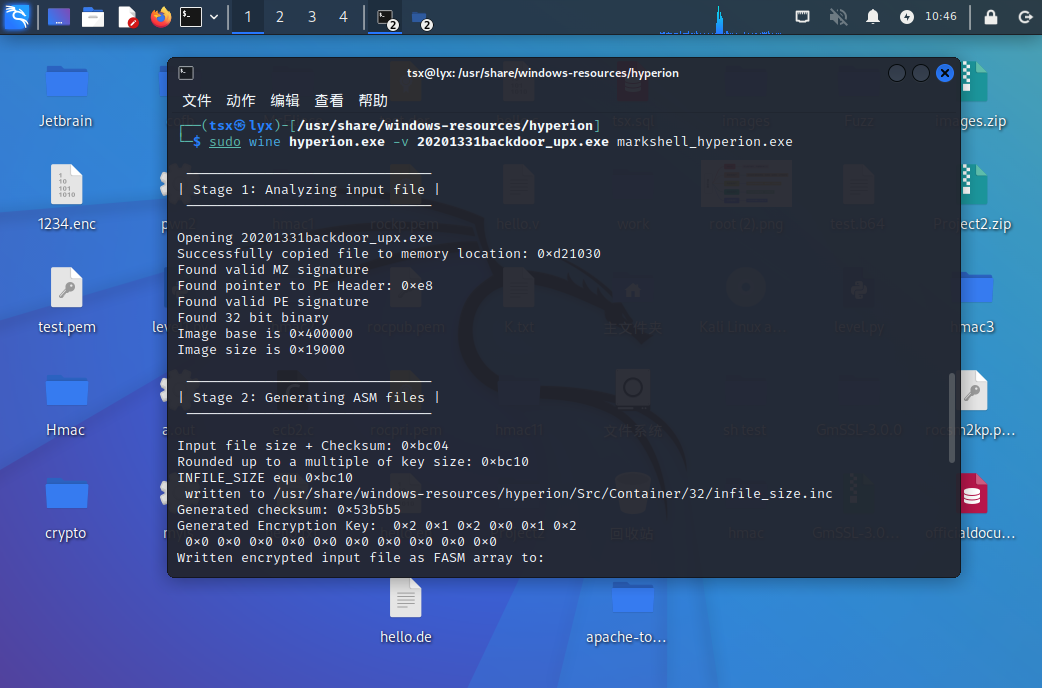Image resolution: width=1042 pixels, height=688 pixels.
Task: Click the terminal vertical scrollbar
Action: [x=952, y=418]
